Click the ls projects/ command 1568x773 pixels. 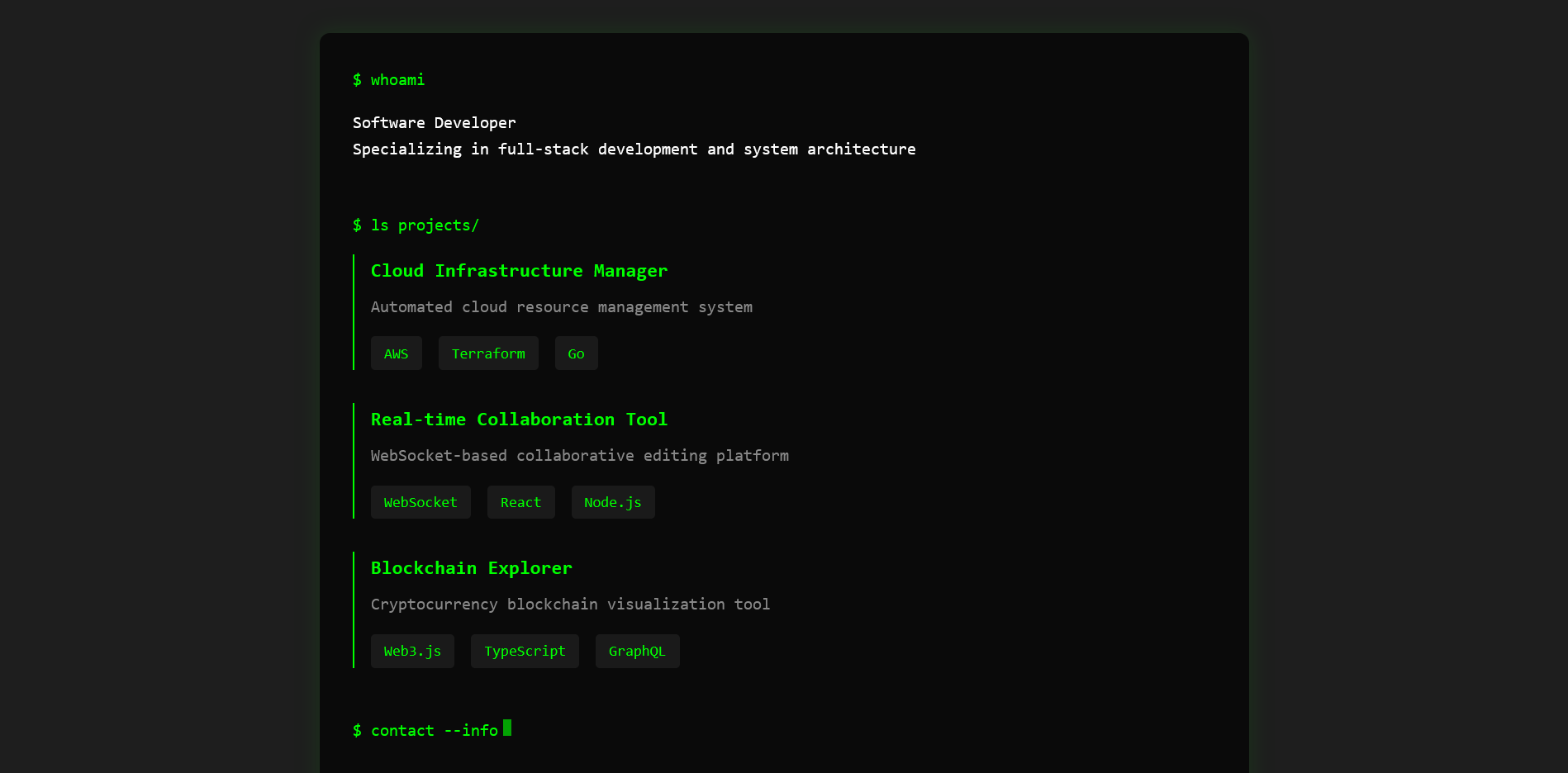[416, 225]
